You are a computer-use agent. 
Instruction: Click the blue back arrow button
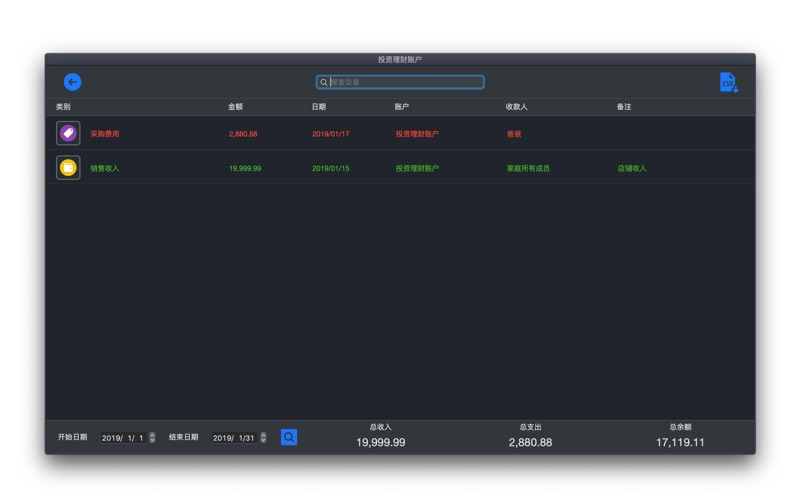tap(72, 82)
